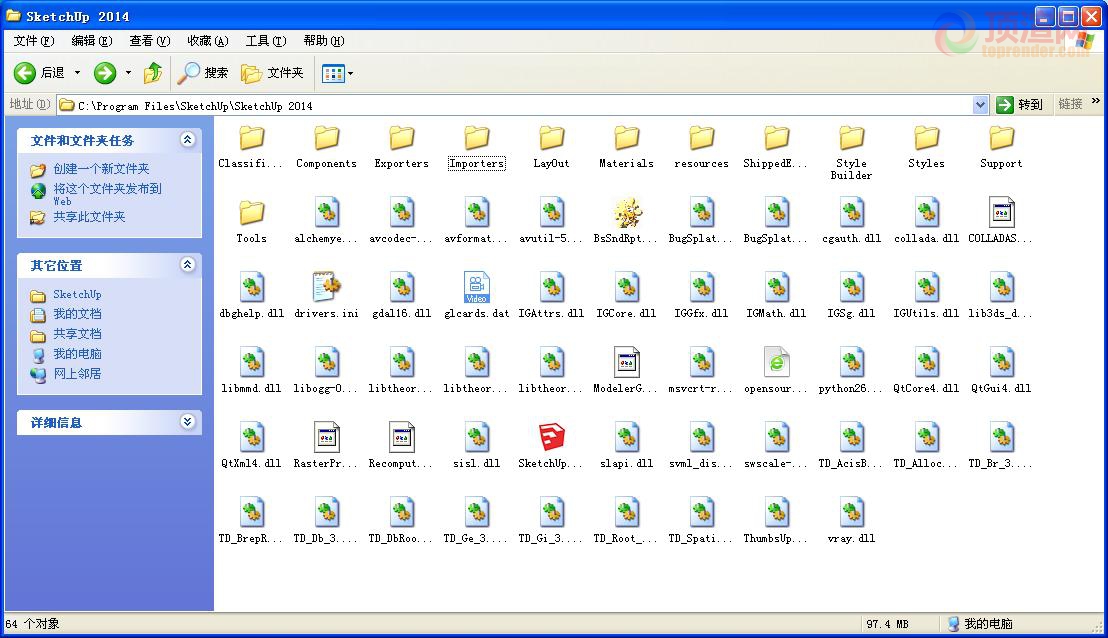Click the Forward navigation arrow
Screen dimensions: 1108x638
[x=105, y=72]
